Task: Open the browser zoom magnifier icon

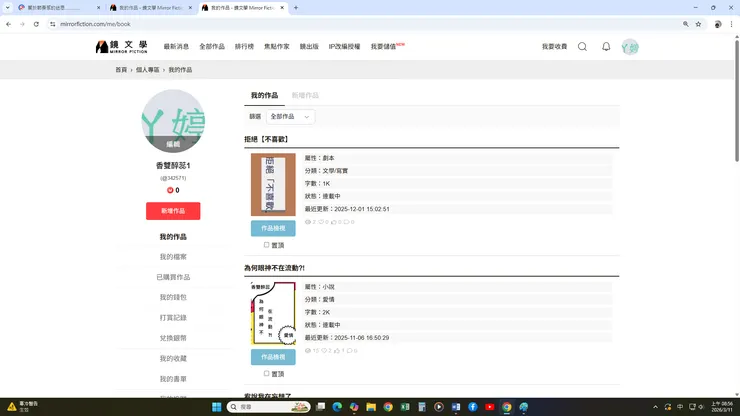Action: click(686, 24)
